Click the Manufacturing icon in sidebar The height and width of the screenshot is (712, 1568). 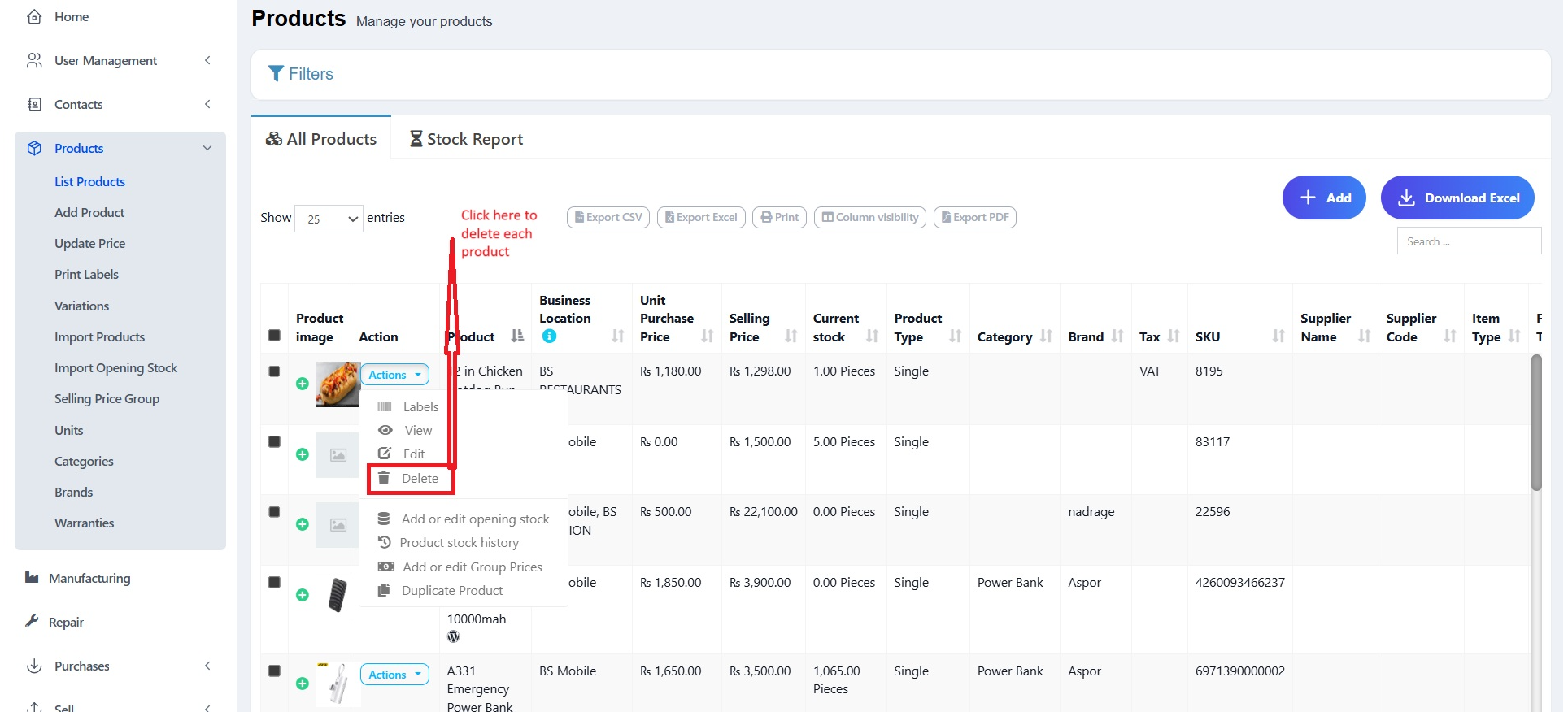32,578
